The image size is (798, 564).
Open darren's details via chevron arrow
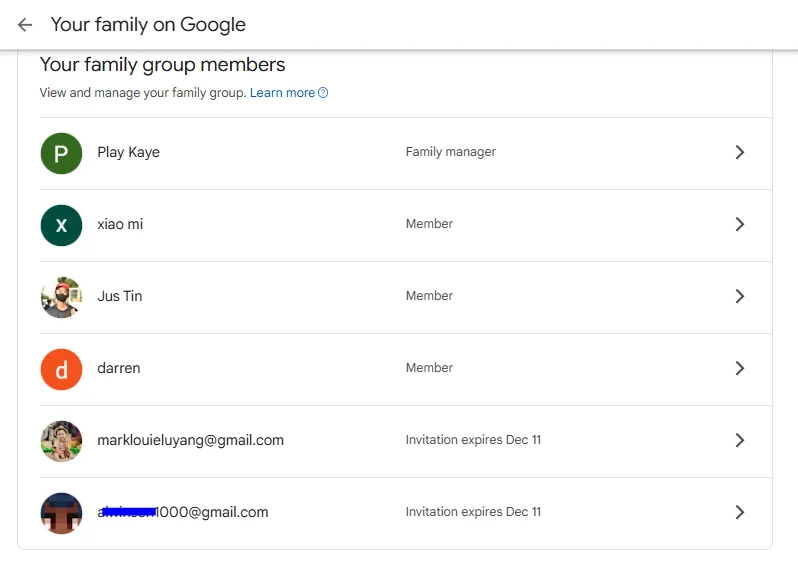click(740, 368)
